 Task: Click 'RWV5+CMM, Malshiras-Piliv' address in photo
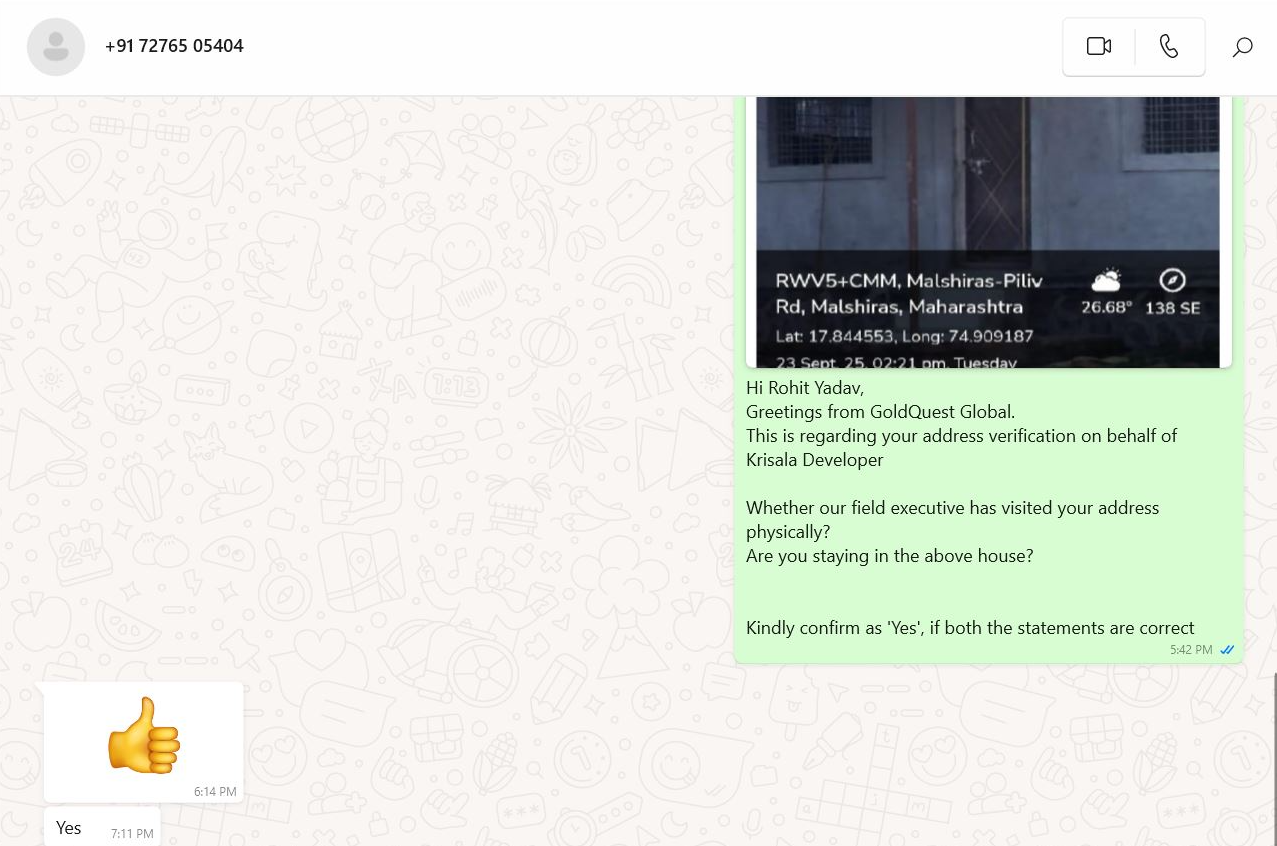tap(909, 281)
